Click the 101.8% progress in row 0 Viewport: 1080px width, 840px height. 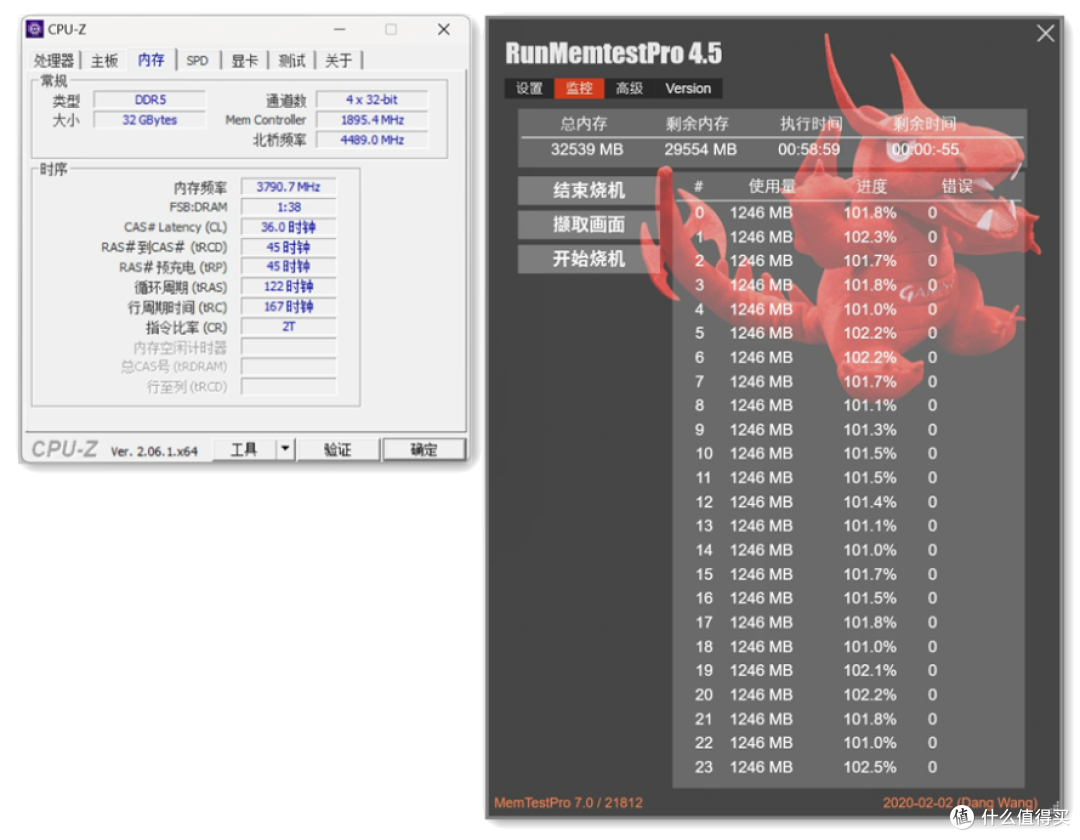tap(870, 213)
